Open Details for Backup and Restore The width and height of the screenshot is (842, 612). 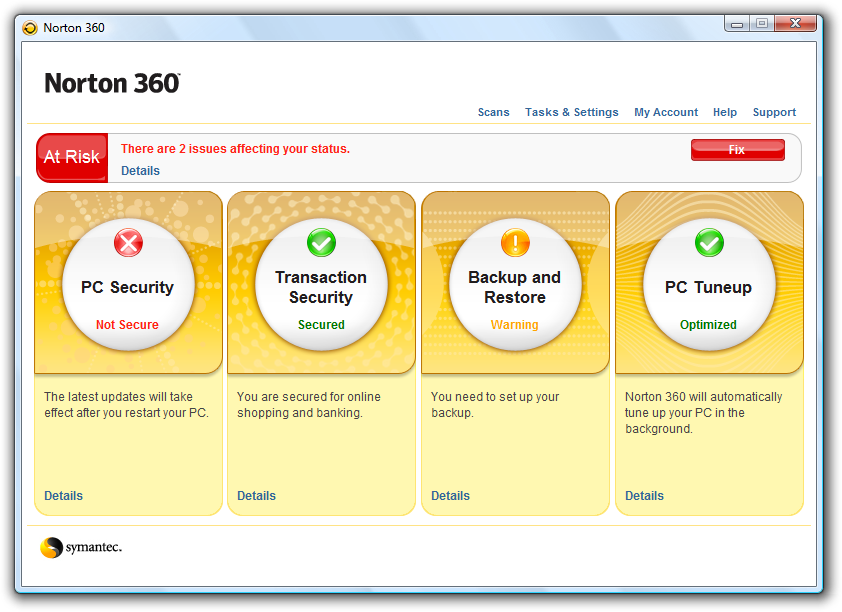[450, 496]
